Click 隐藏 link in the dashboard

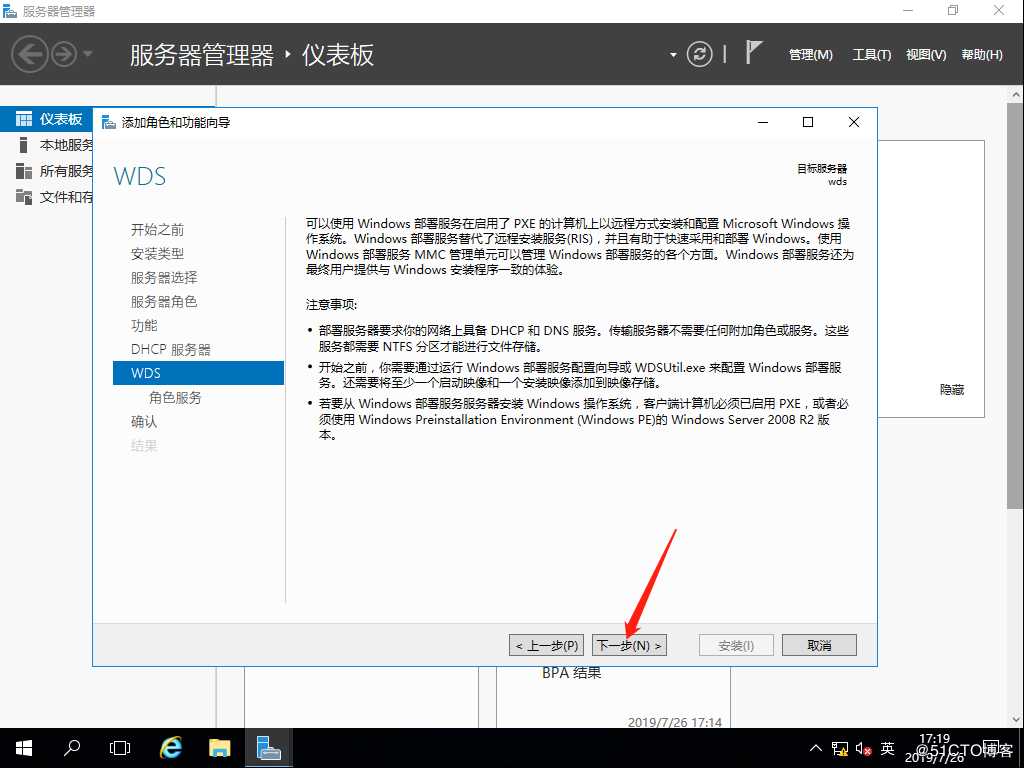(x=952, y=390)
